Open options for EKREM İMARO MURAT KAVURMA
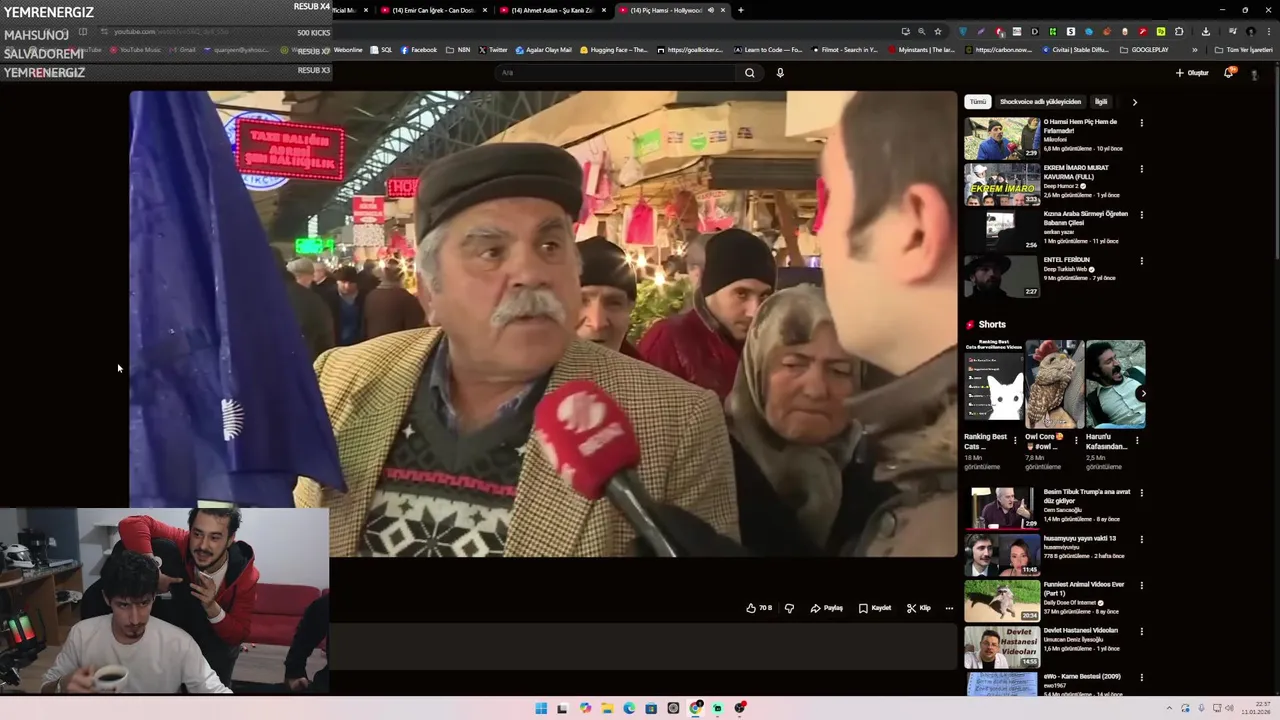The image size is (1280, 720). click(x=1141, y=169)
